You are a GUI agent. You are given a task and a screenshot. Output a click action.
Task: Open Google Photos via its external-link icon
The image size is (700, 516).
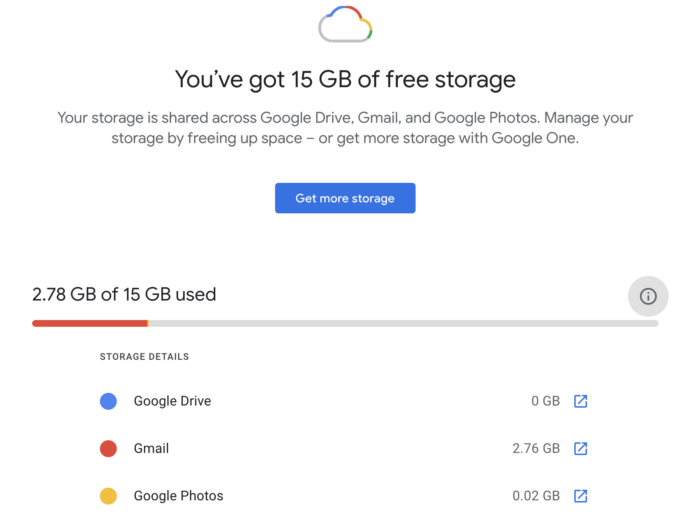580,496
